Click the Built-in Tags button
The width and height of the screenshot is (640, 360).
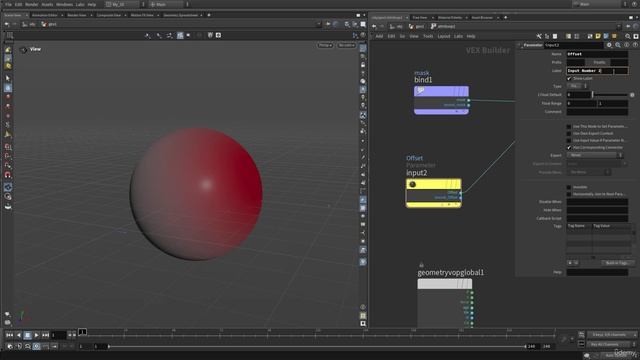click(617, 263)
